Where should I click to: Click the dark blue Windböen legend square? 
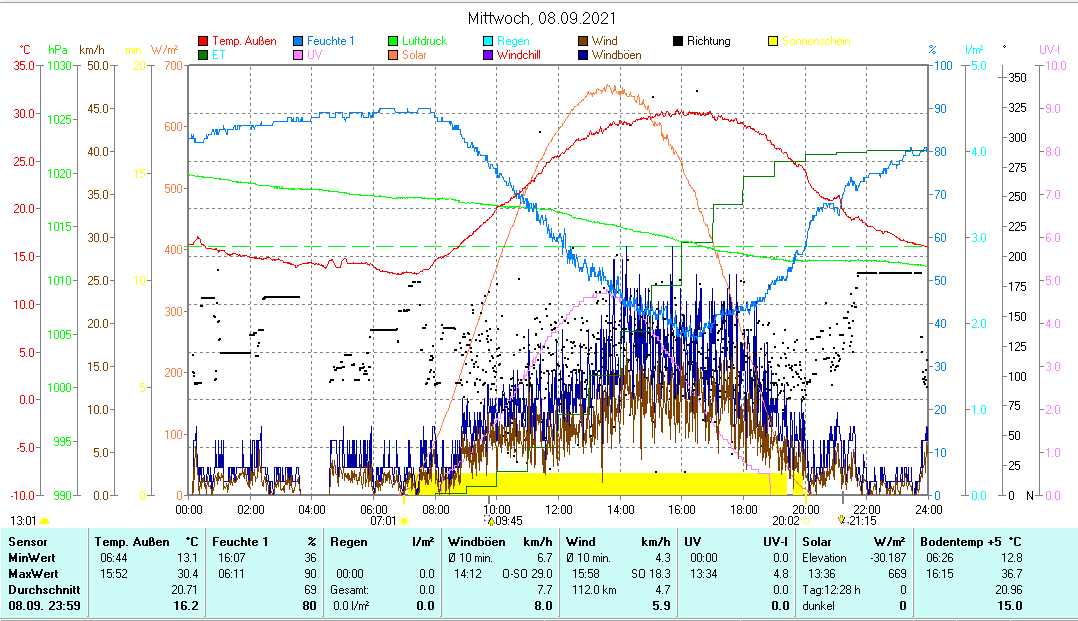[x=583, y=55]
